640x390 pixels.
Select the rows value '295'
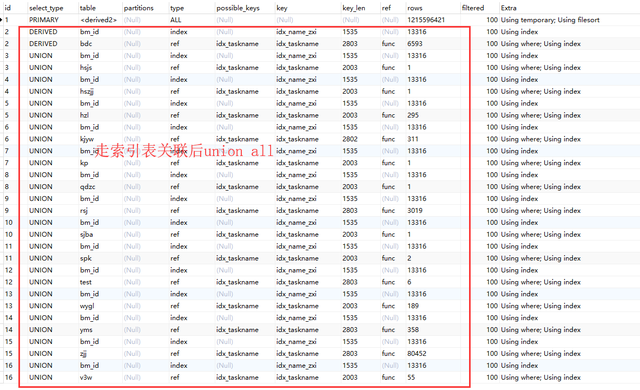click(x=413, y=115)
